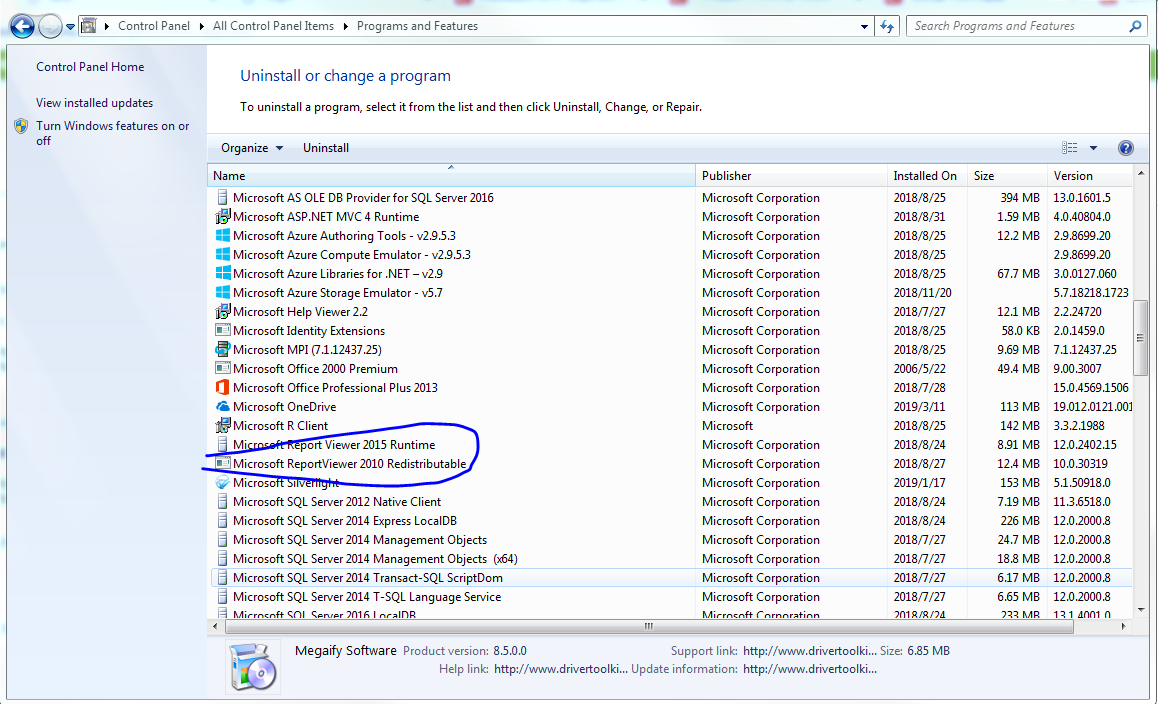Select the Microsoft Azure Storage Emulator icon
The height and width of the screenshot is (704, 1158).
pos(222,292)
